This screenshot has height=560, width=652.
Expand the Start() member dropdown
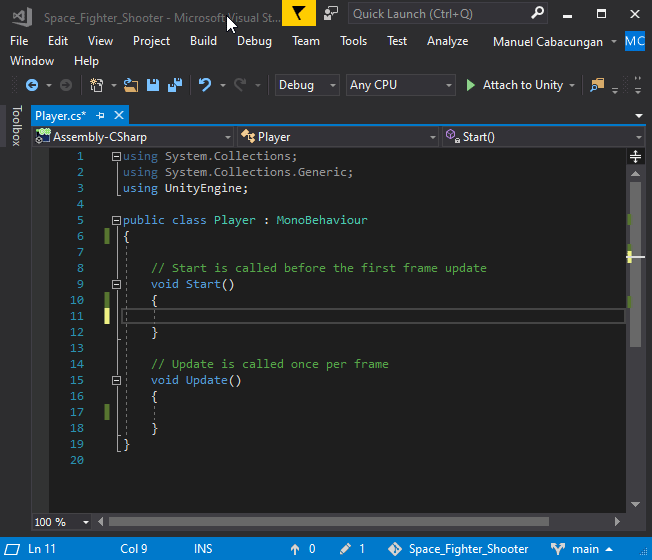[639, 137]
